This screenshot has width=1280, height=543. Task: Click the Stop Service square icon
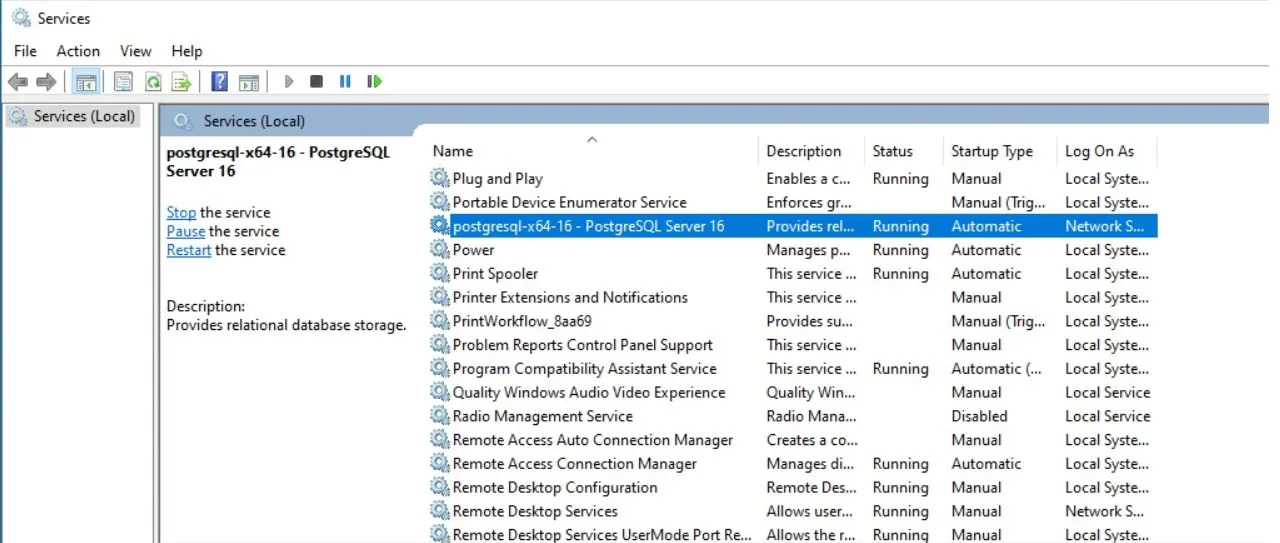click(316, 81)
